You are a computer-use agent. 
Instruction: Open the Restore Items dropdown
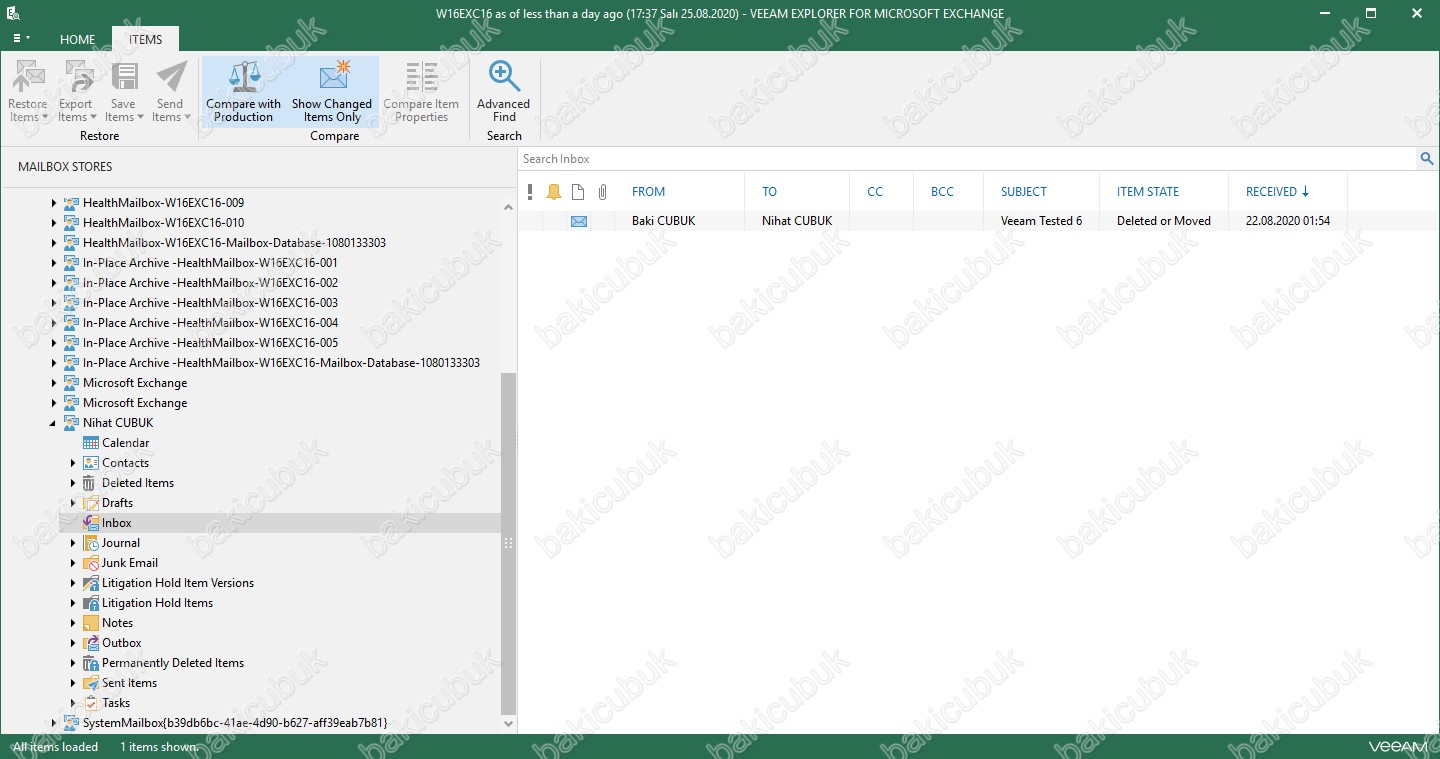28,91
